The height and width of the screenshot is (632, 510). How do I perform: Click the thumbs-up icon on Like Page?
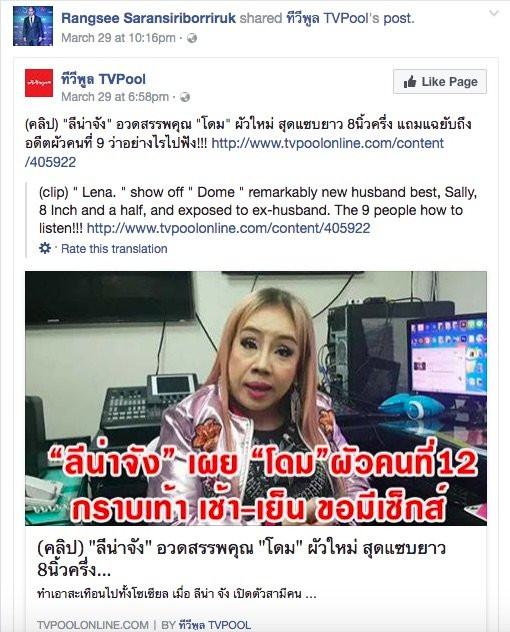410,82
